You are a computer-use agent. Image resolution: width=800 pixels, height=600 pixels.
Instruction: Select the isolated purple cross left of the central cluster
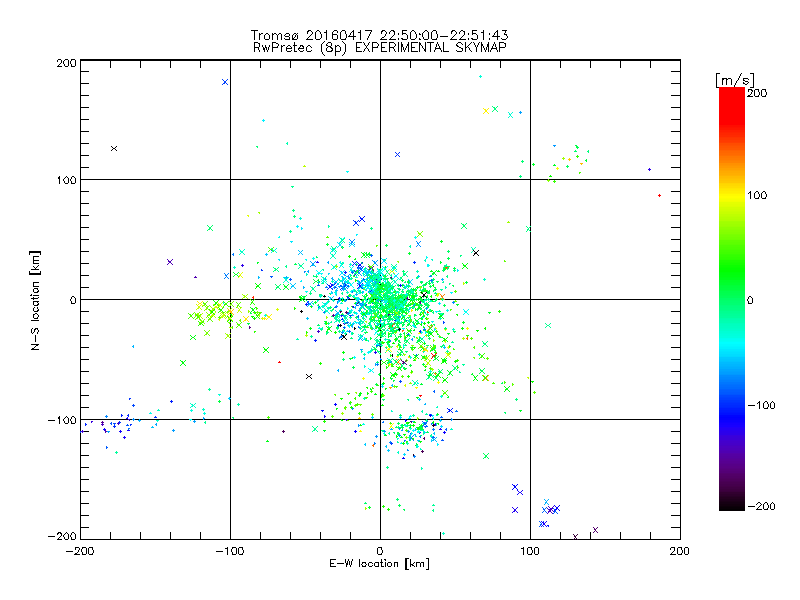[x=170, y=262]
